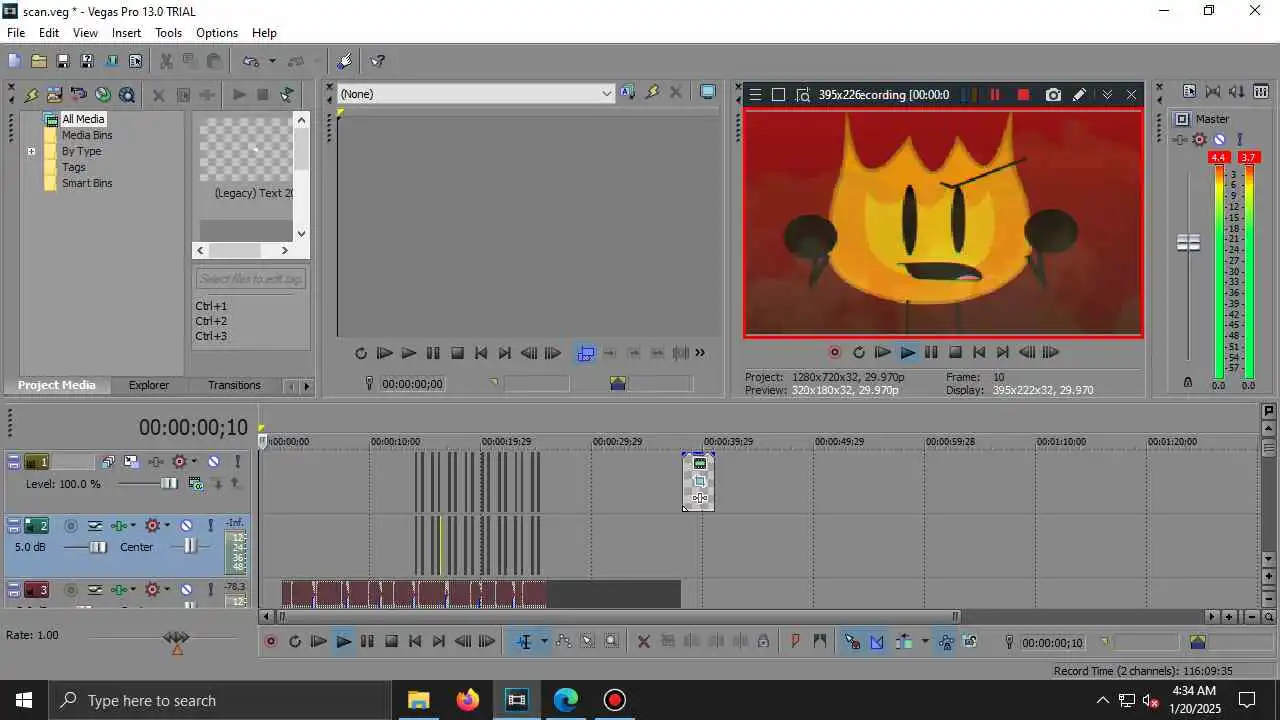The image size is (1280, 720).
Task: Select Media Bins in the tree
Action: coord(87,135)
